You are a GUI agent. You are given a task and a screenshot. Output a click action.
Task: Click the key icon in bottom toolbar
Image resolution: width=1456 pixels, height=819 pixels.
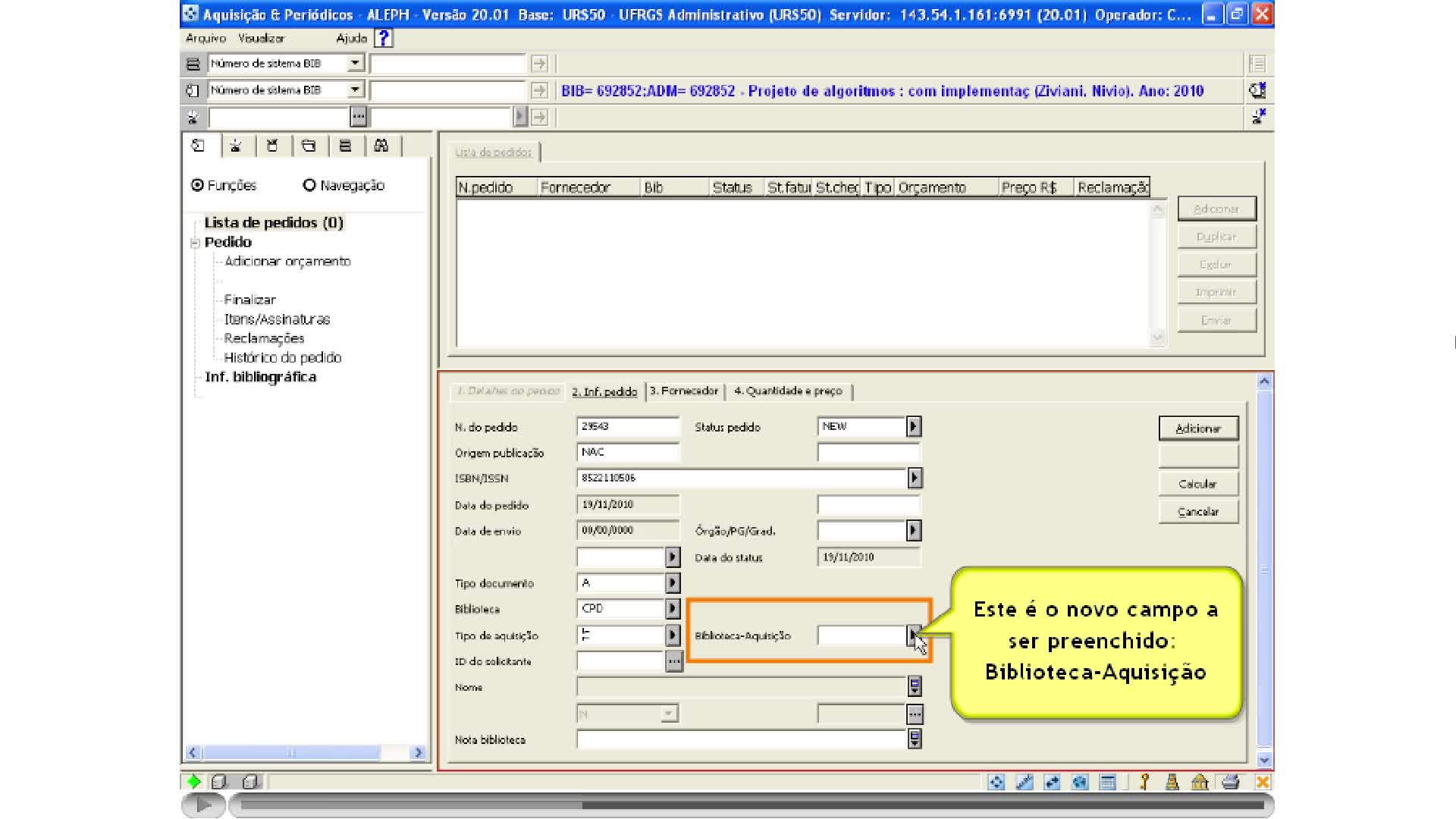pyautogui.click(x=1144, y=782)
